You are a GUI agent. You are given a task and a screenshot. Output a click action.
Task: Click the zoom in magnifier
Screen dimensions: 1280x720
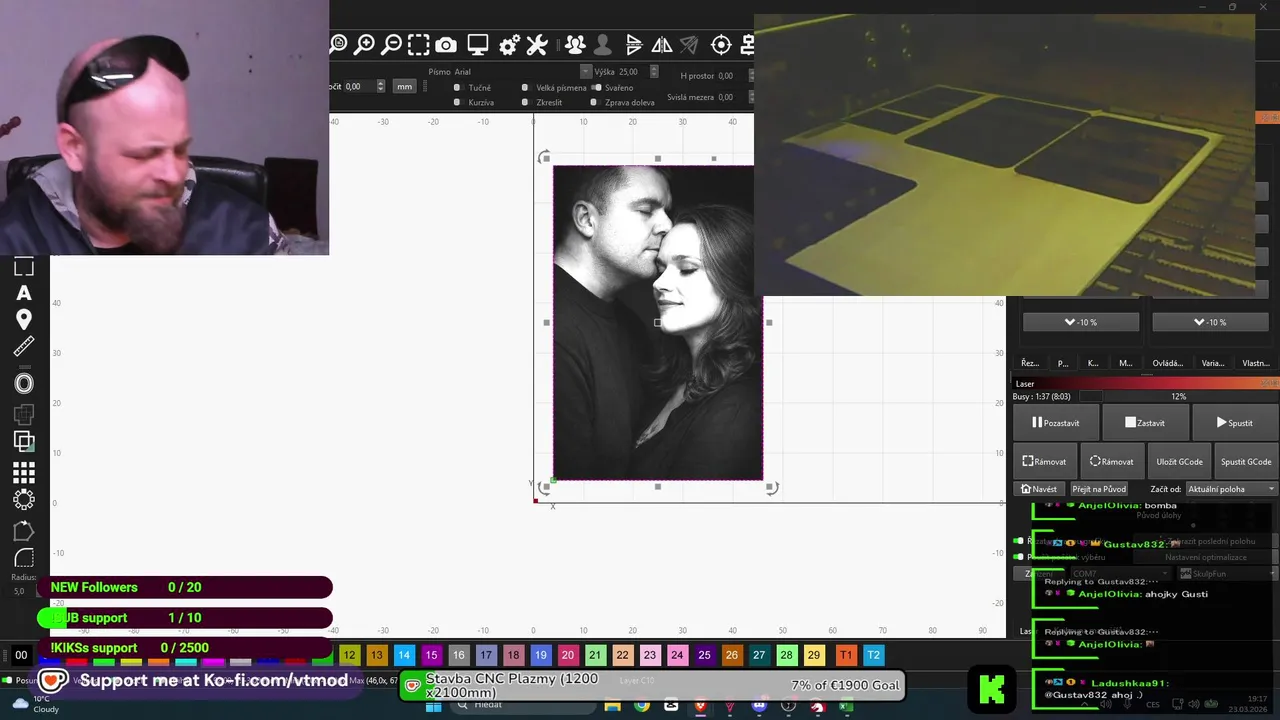tap(365, 44)
